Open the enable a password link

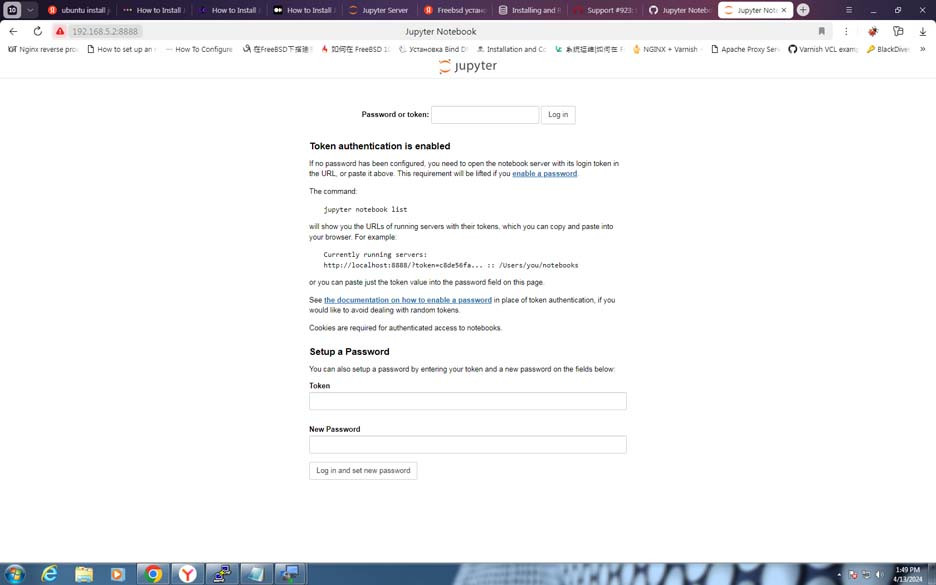tap(543, 173)
